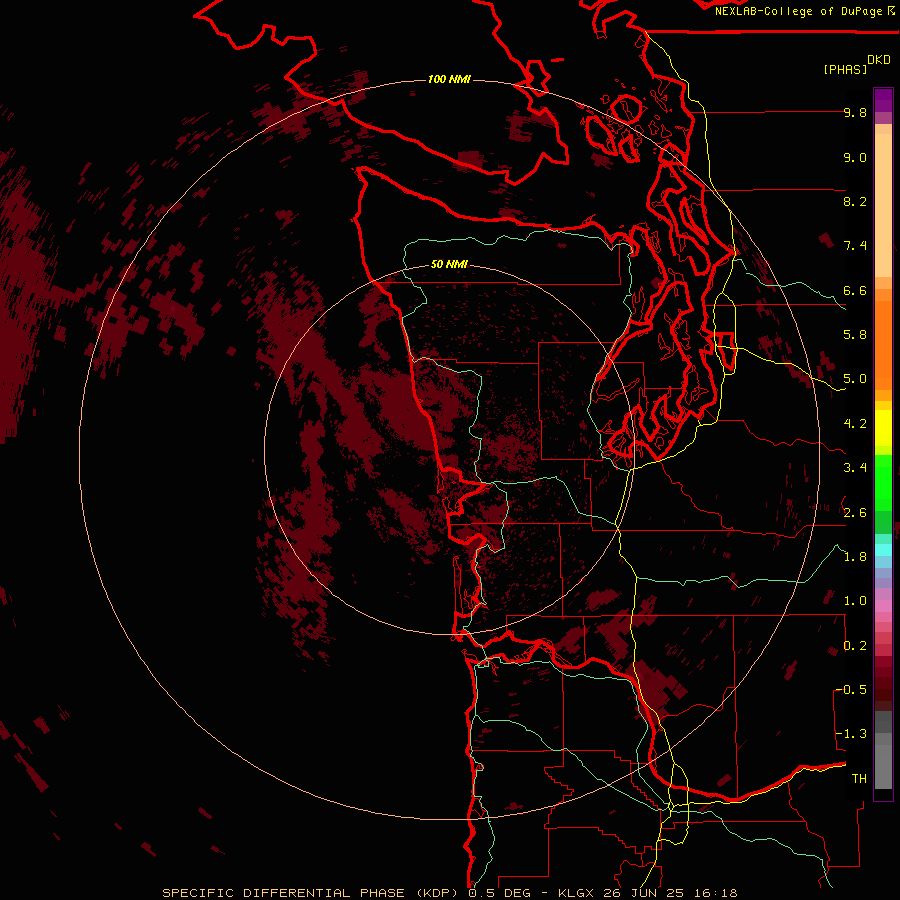The width and height of the screenshot is (900, 900).
Task: Click the yellow segment of the color bar
Action: coord(883,428)
